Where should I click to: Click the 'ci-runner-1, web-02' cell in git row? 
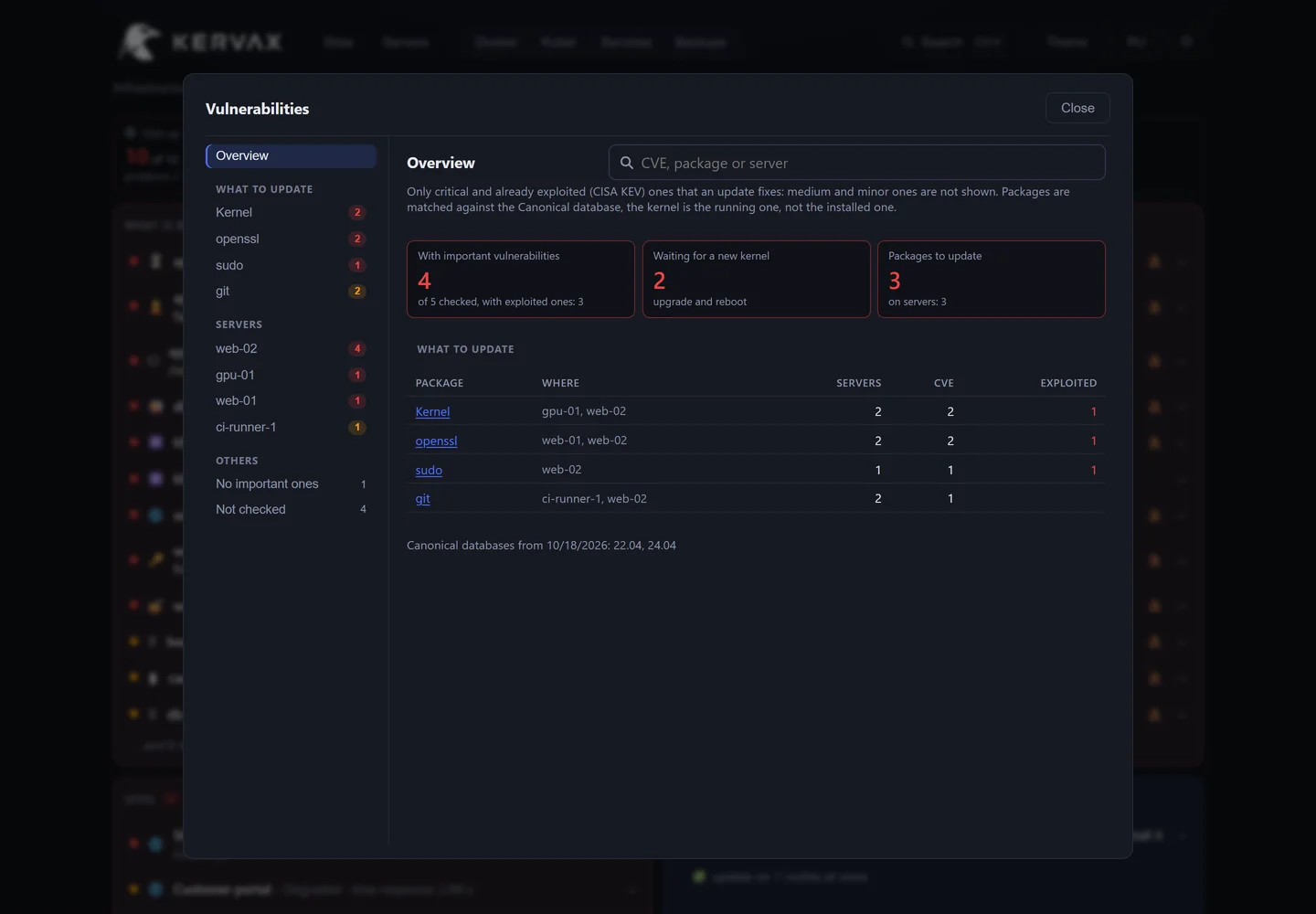coord(594,499)
